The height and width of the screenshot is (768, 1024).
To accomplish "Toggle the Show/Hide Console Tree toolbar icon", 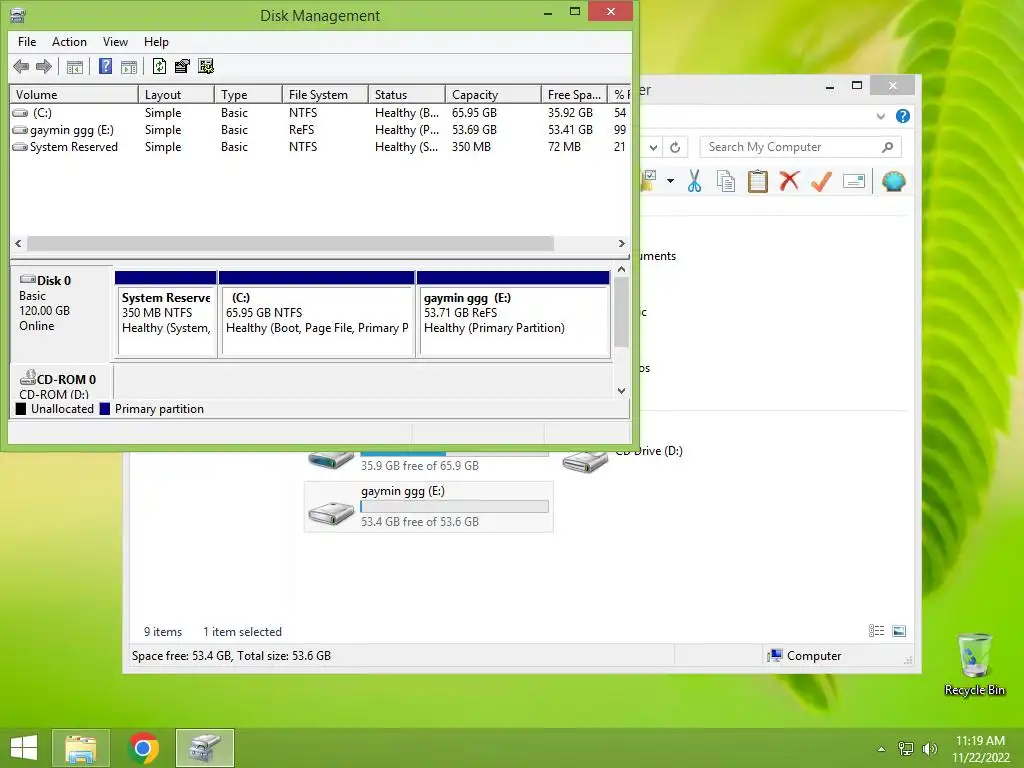I will pos(74,66).
